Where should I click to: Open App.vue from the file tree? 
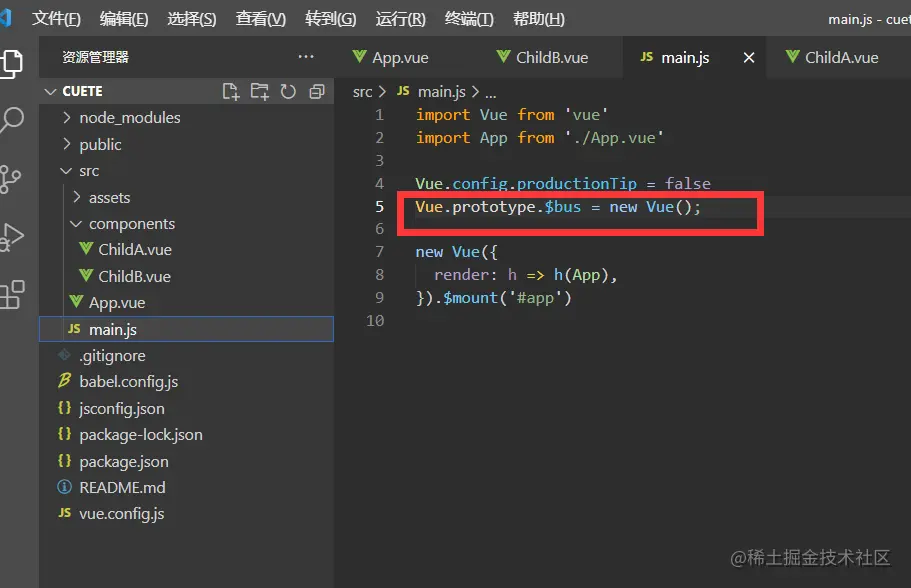117,303
